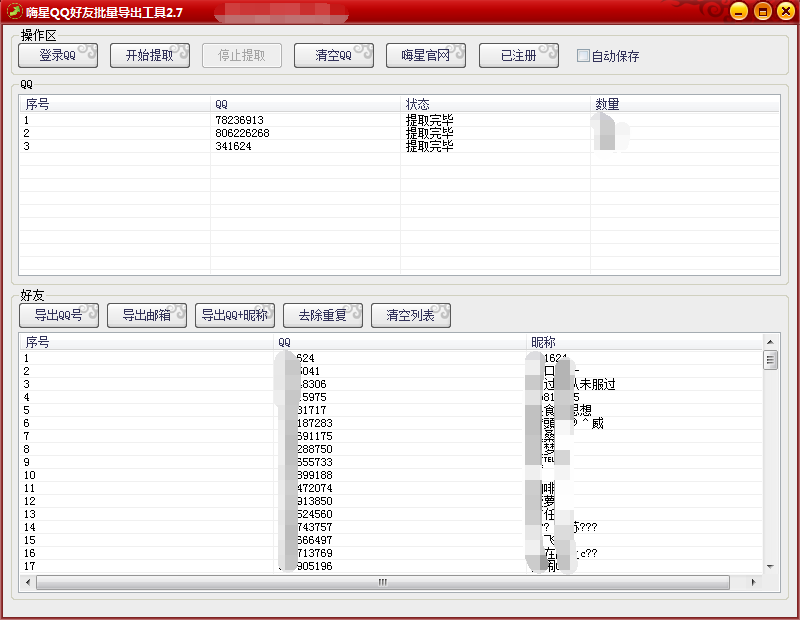Select friend row number 3
Viewport: 800px width, 620px height.
pyautogui.click(x=391, y=384)
